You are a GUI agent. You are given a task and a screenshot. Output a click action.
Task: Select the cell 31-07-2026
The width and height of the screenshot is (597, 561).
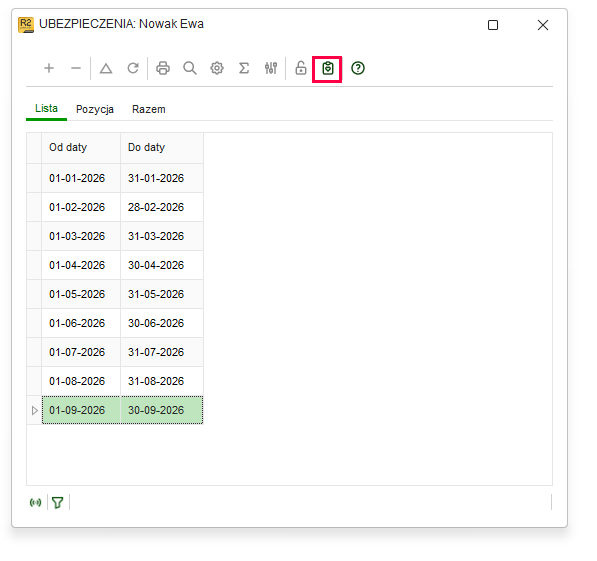162,352
